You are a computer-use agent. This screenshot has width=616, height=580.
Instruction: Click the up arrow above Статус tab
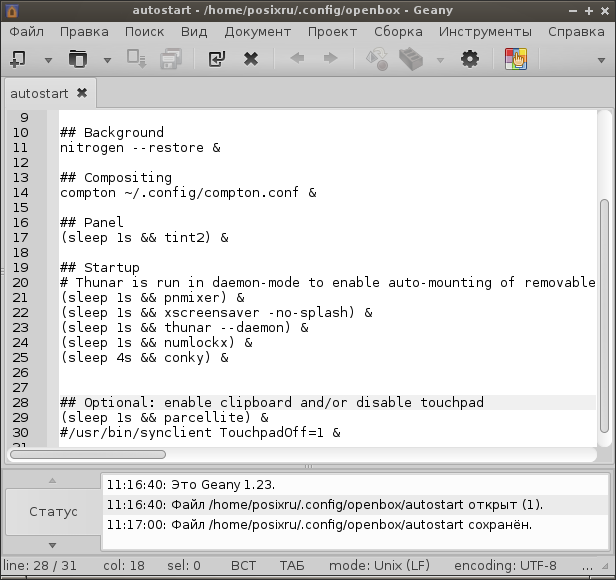[x=52, y=481]
